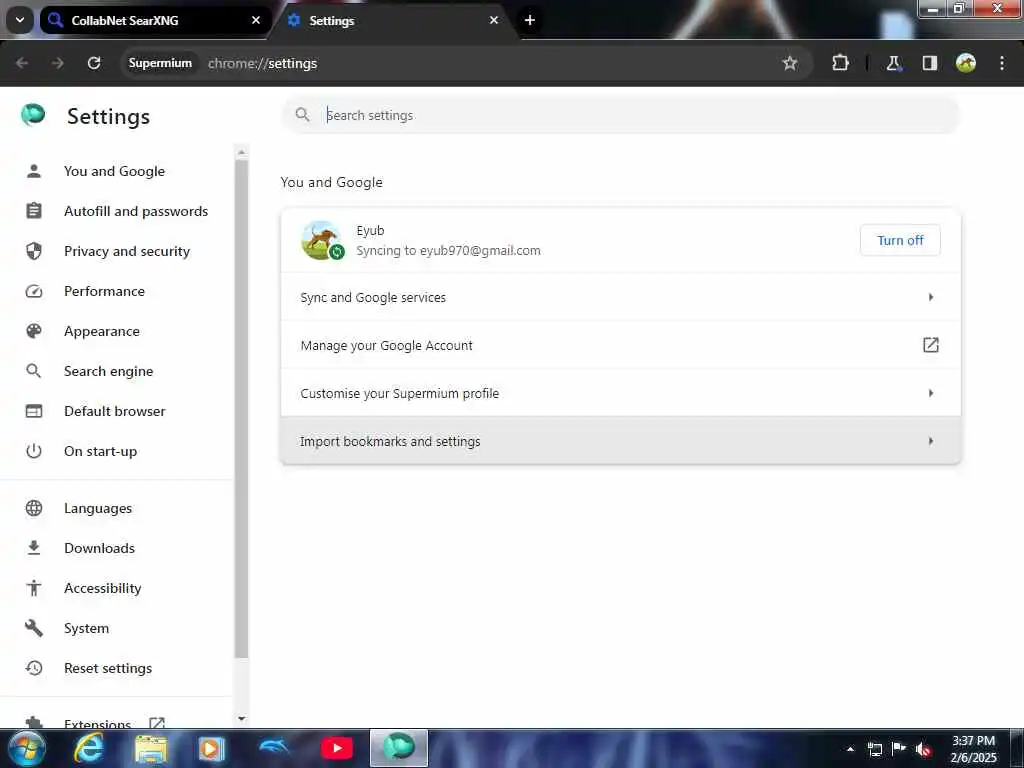The image size is (1024, 768).
Task: Open Autofill and passwords section
Action: [116, 211]
